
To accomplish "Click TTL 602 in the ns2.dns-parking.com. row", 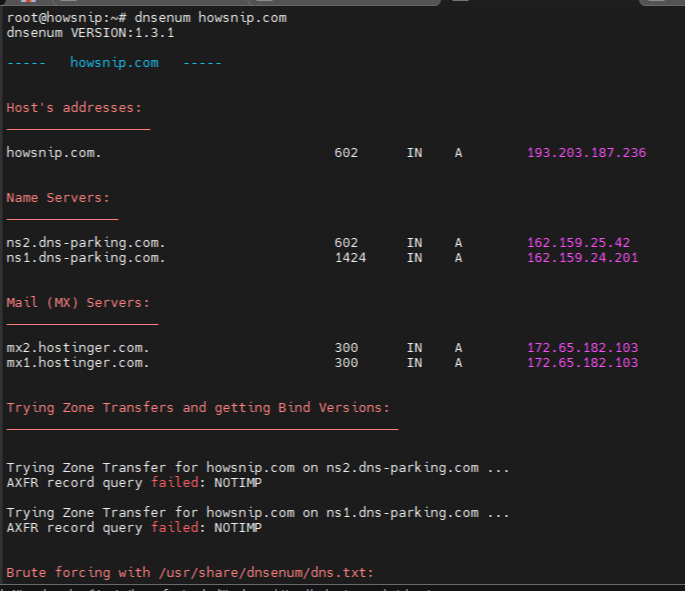I will 346,243.
